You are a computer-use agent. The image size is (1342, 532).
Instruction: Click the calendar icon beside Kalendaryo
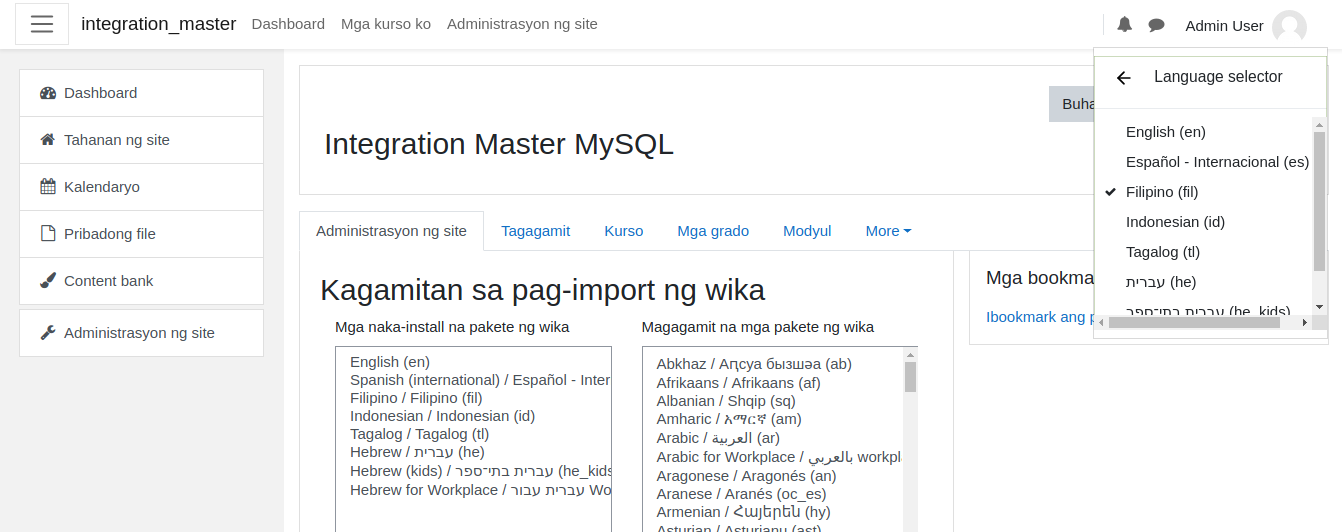pos(48,187)
